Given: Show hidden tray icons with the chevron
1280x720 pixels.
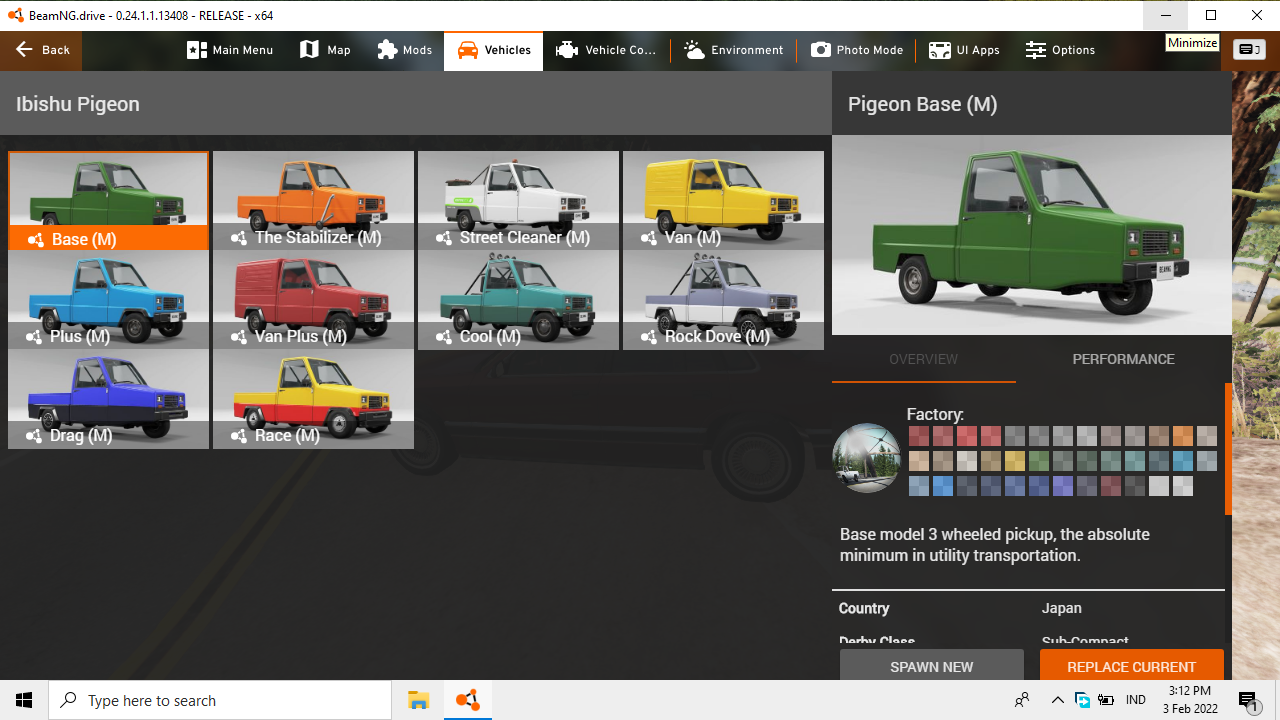Looking at the screenshot, I should point(1057,700).
